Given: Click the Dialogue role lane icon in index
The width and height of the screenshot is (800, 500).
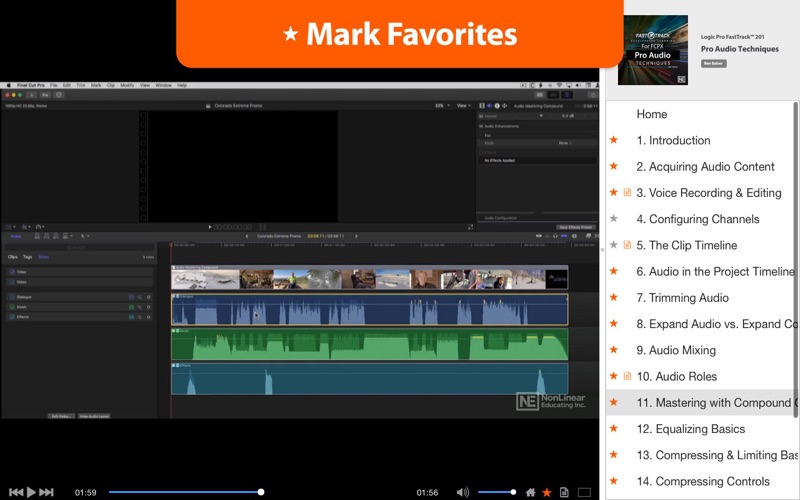Looking at the screenshot, I should (x=131, y=297).
